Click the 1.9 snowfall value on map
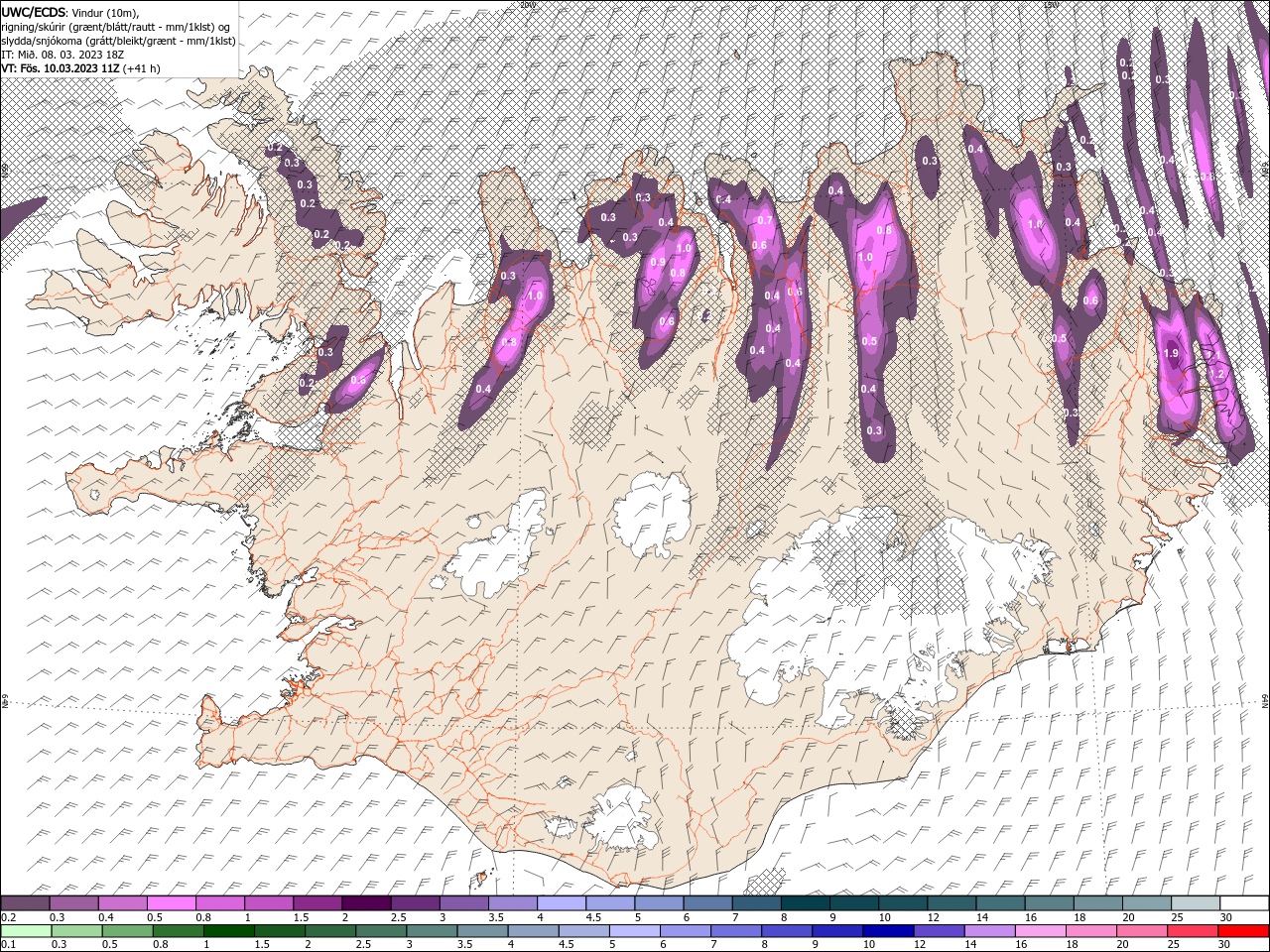 pyautogui.click(x=1171, y=354)
